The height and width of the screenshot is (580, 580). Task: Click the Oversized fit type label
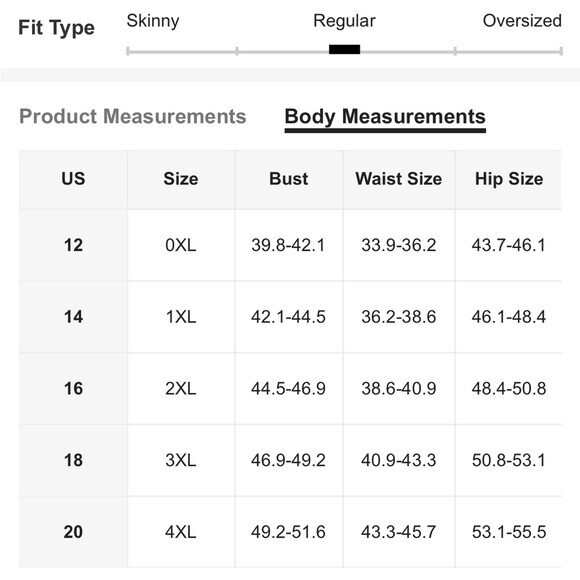(522, 21)
